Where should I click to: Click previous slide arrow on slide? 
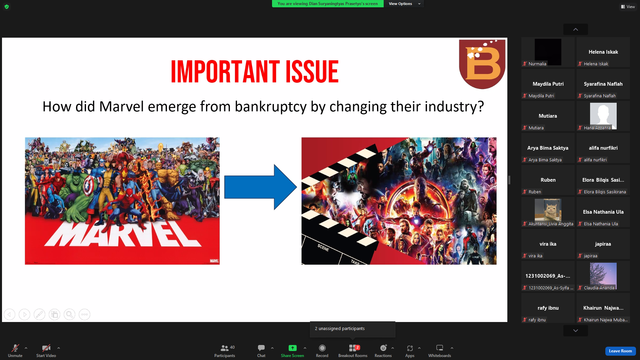pos(9,314)
